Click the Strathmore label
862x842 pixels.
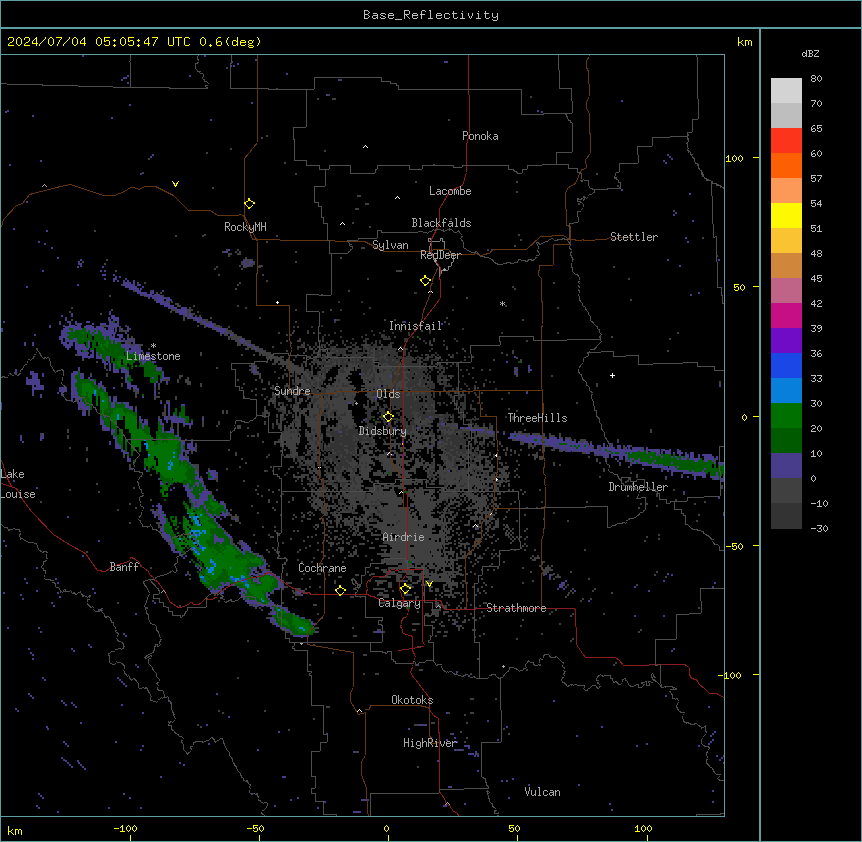[516, 608]
